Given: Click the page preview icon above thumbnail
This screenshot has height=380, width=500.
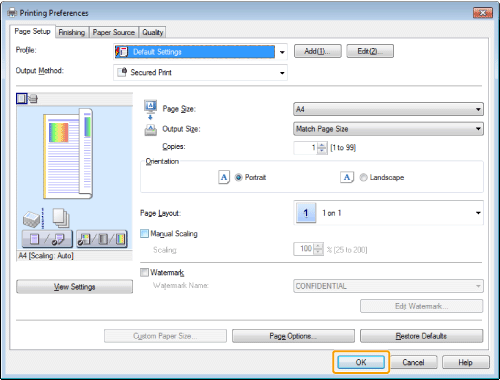Looking at the screenshot, I should (x=22, y=99).
